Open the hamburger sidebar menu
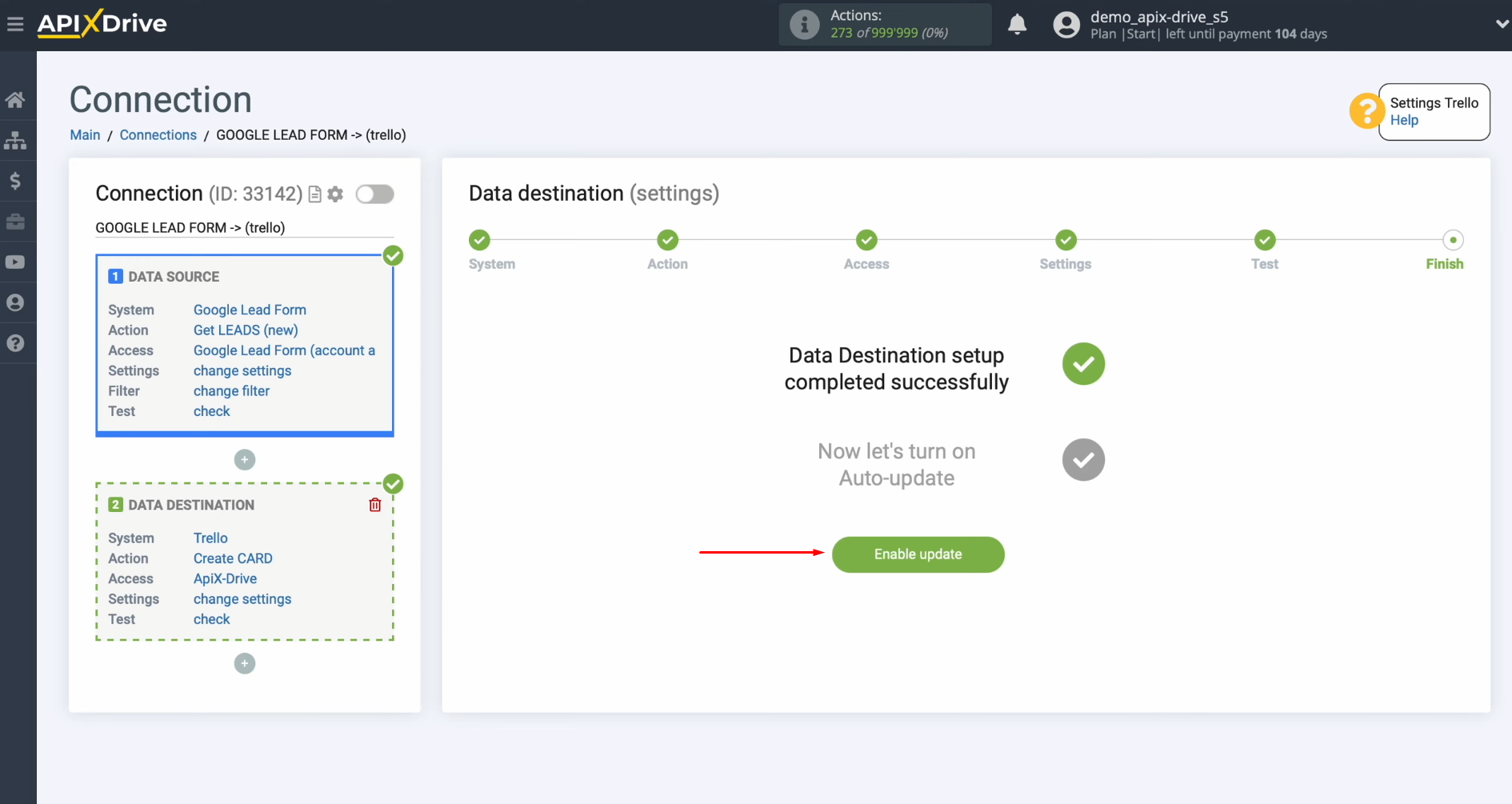 (x=16, y=23)
